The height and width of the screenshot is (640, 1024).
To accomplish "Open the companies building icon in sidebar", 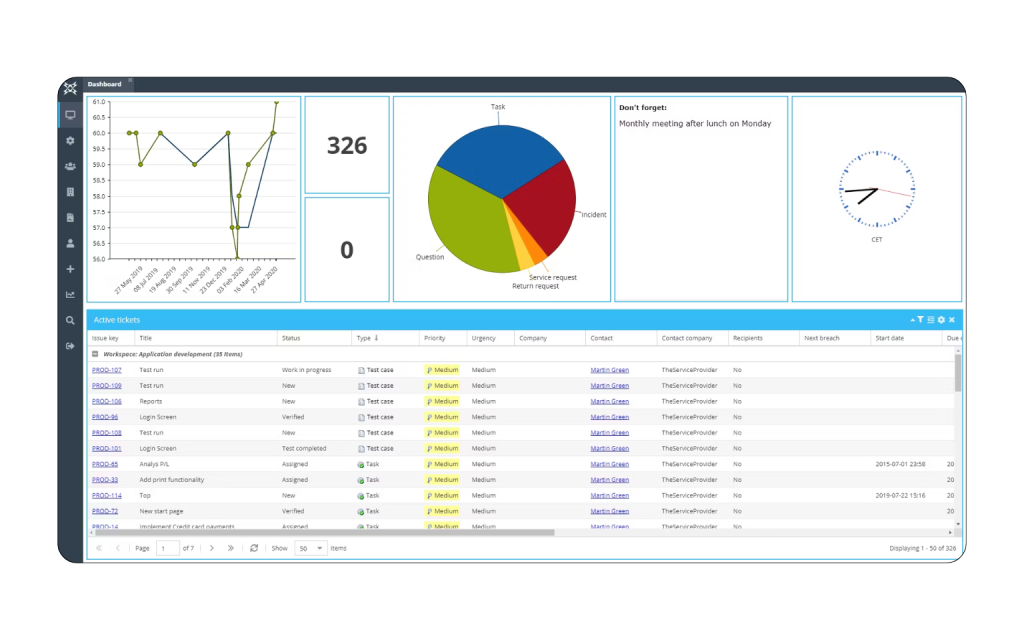I will 70,192.
